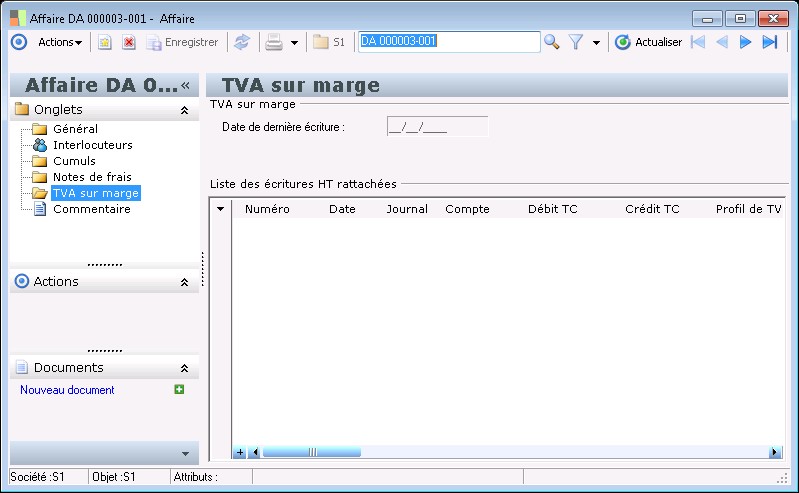Go to the last record
Screen dimensions: 799x493
[770, 42]
